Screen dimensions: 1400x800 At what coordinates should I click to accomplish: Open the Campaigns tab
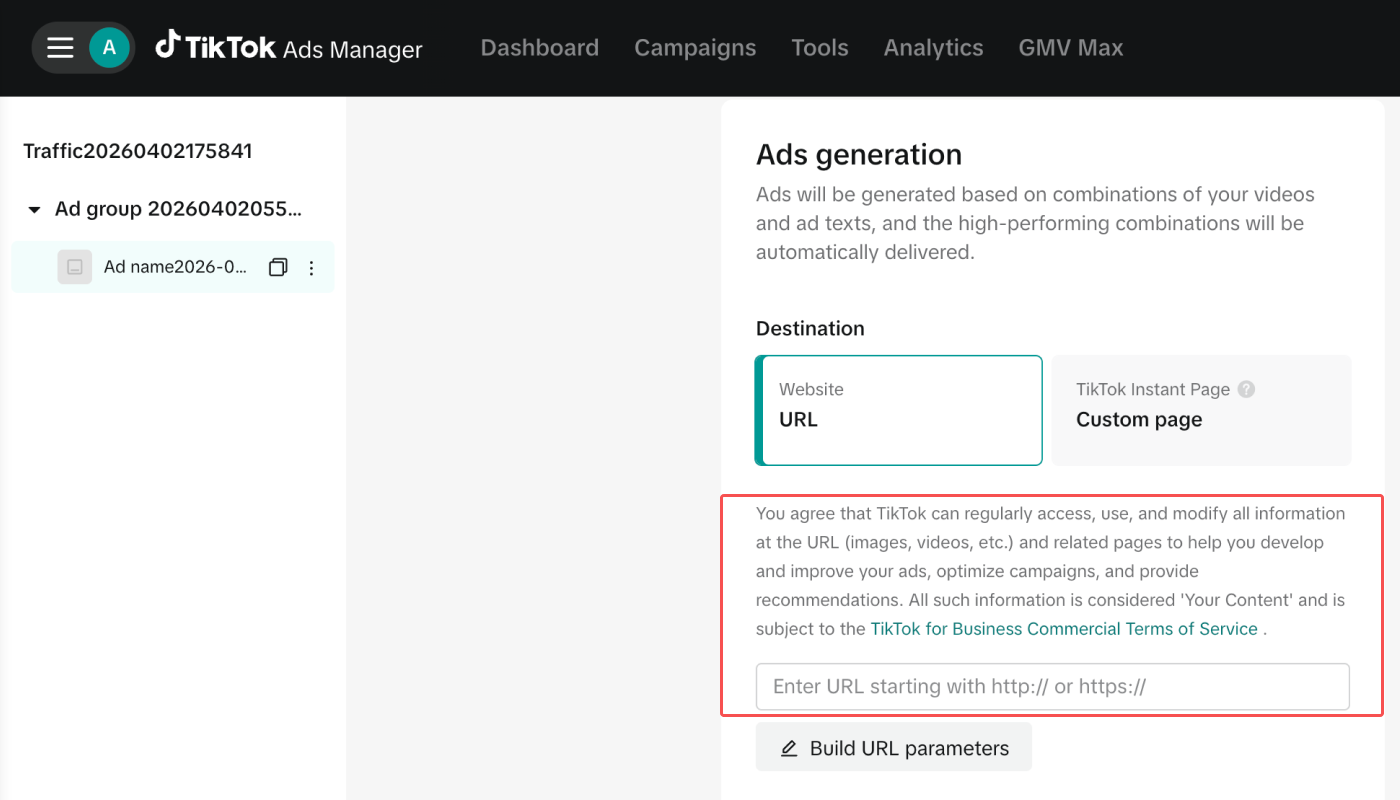click(x=695, y=48)
